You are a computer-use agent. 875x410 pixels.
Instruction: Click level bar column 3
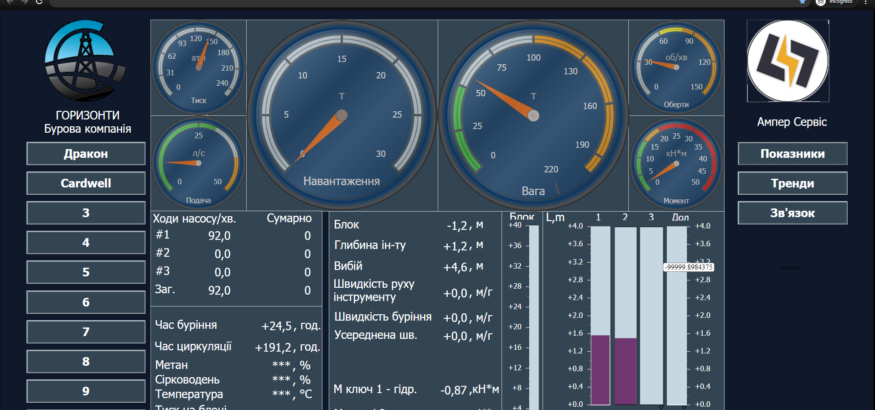(x=651, y=315)
